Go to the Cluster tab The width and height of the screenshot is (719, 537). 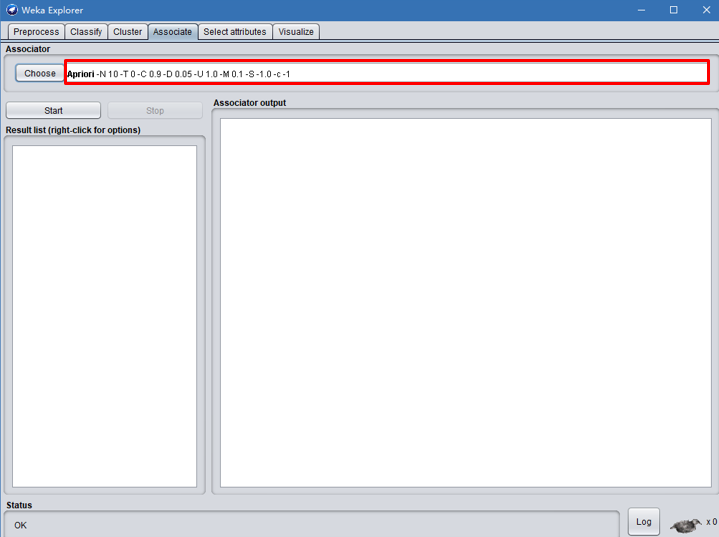coord(127,32)
